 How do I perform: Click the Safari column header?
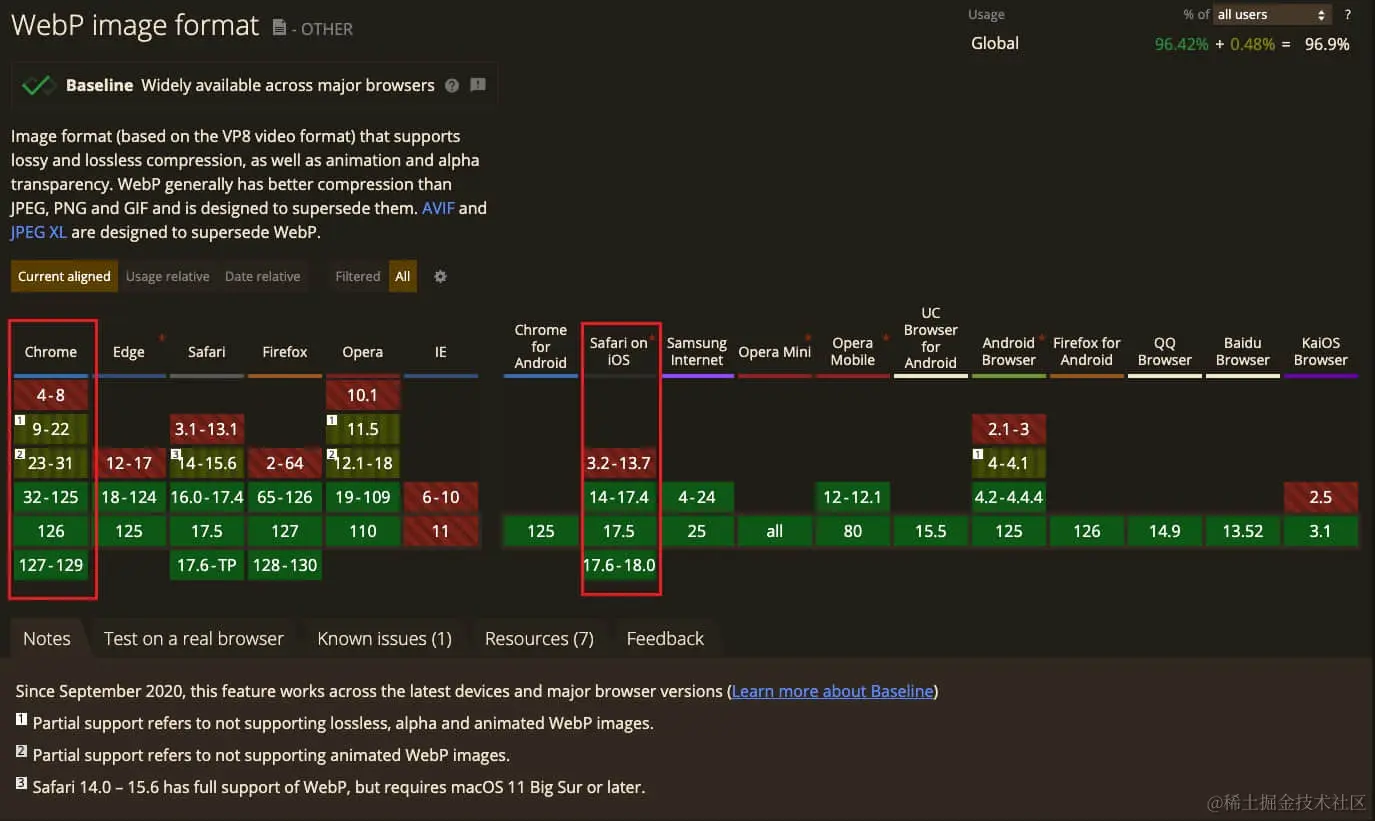click(207, 352)
